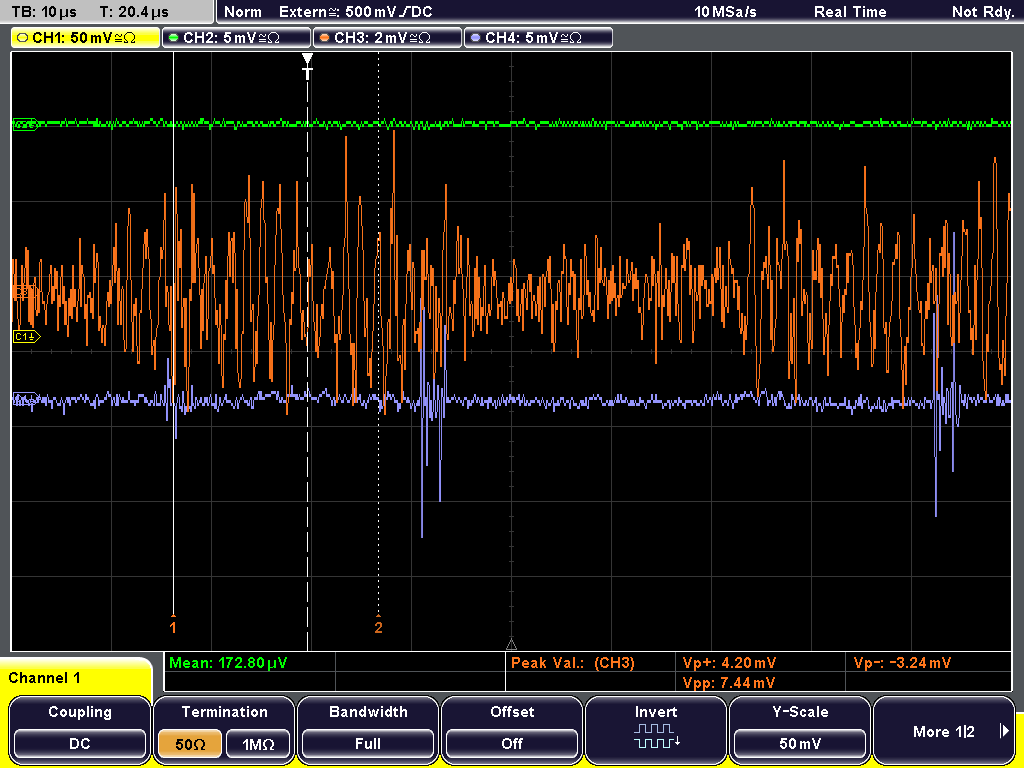This screenshot has width=1024, height=768.
Task: Click the time reference triangle at bottom
Action: click(x=511, y=645)
